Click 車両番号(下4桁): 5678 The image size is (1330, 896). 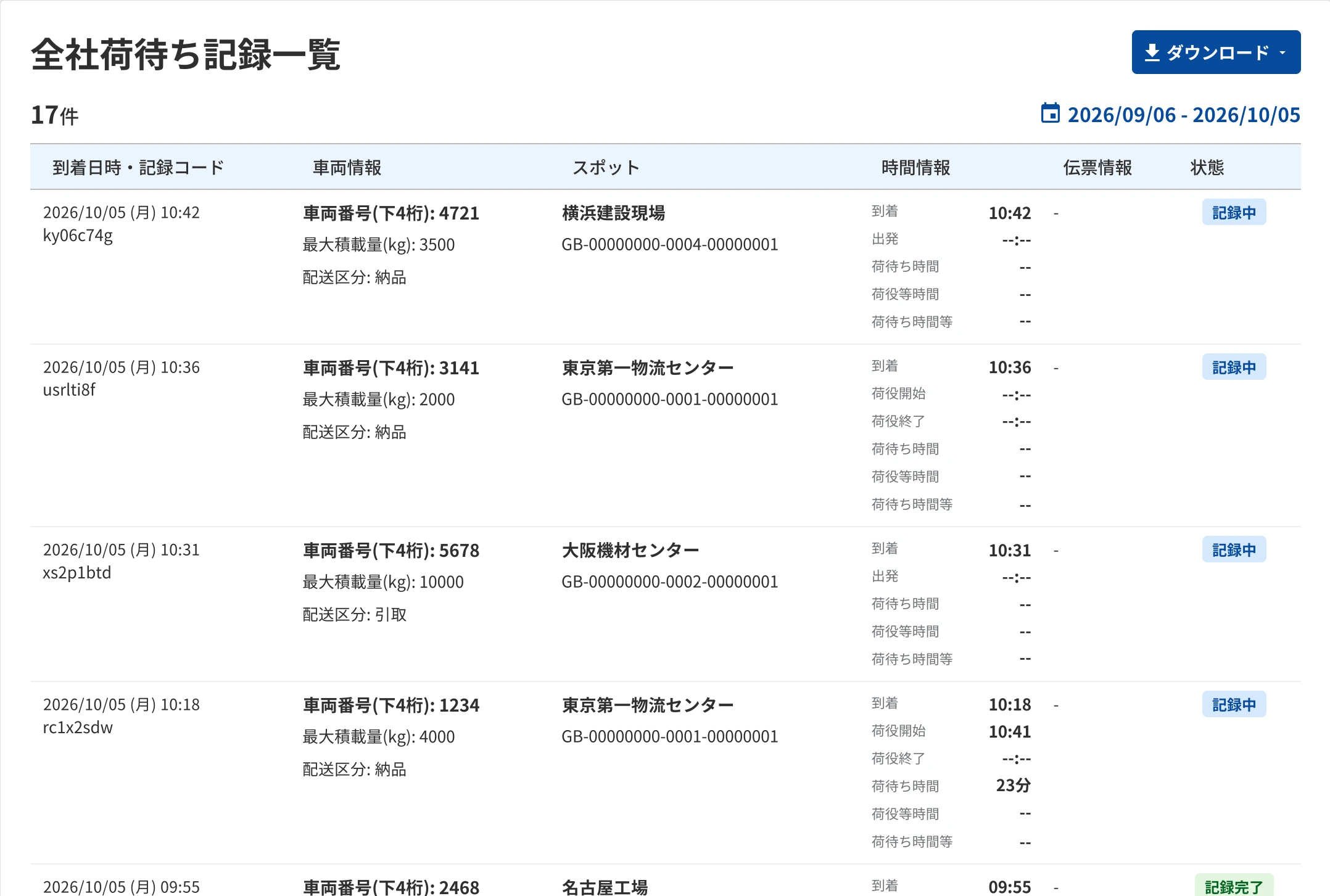391,551
